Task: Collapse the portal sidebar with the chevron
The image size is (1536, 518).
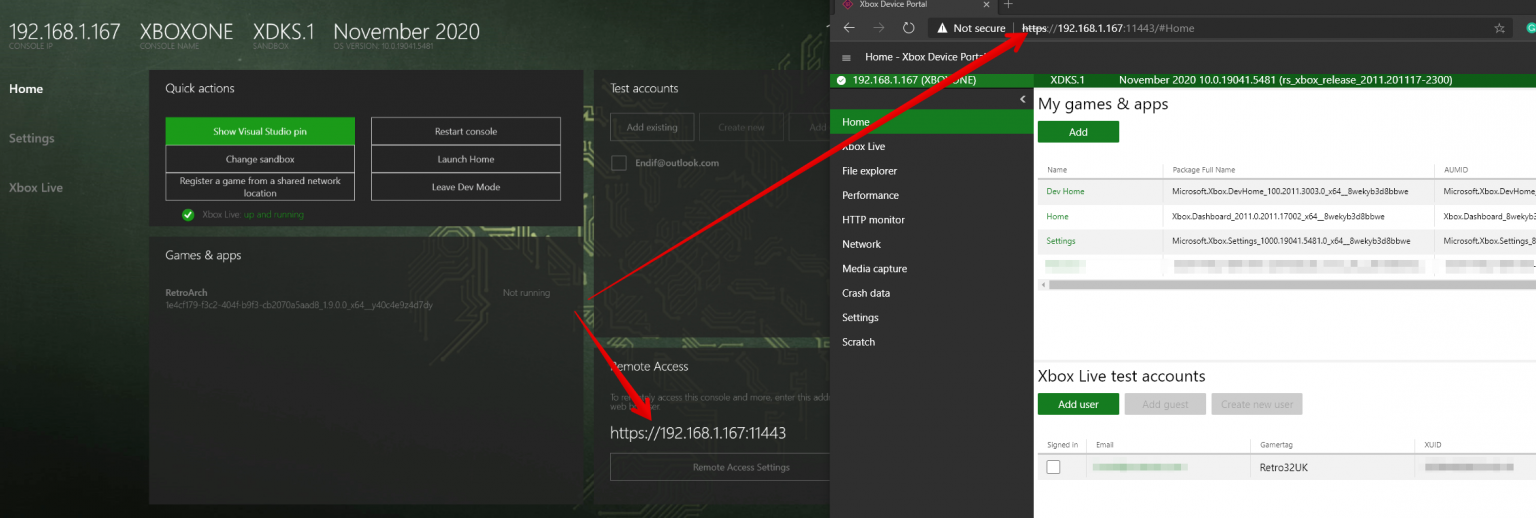Action: [x=1023, y=99]
